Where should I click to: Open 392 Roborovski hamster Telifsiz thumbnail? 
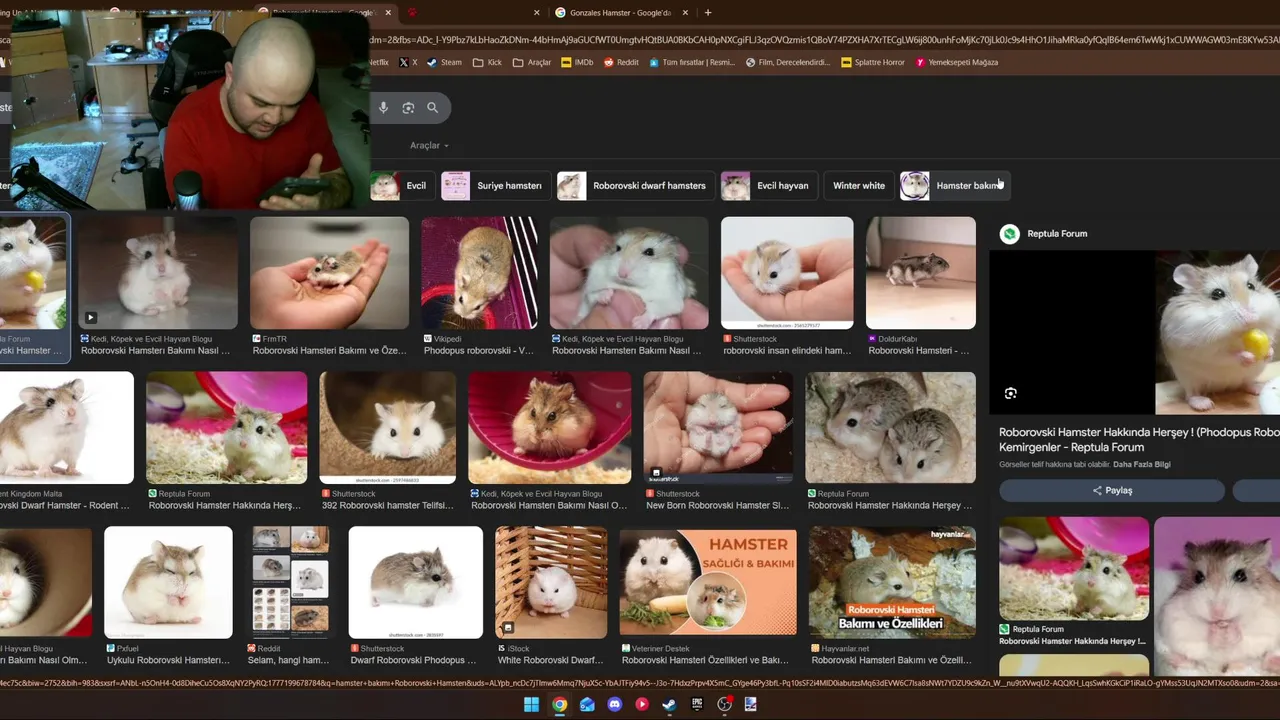(388, 428)
